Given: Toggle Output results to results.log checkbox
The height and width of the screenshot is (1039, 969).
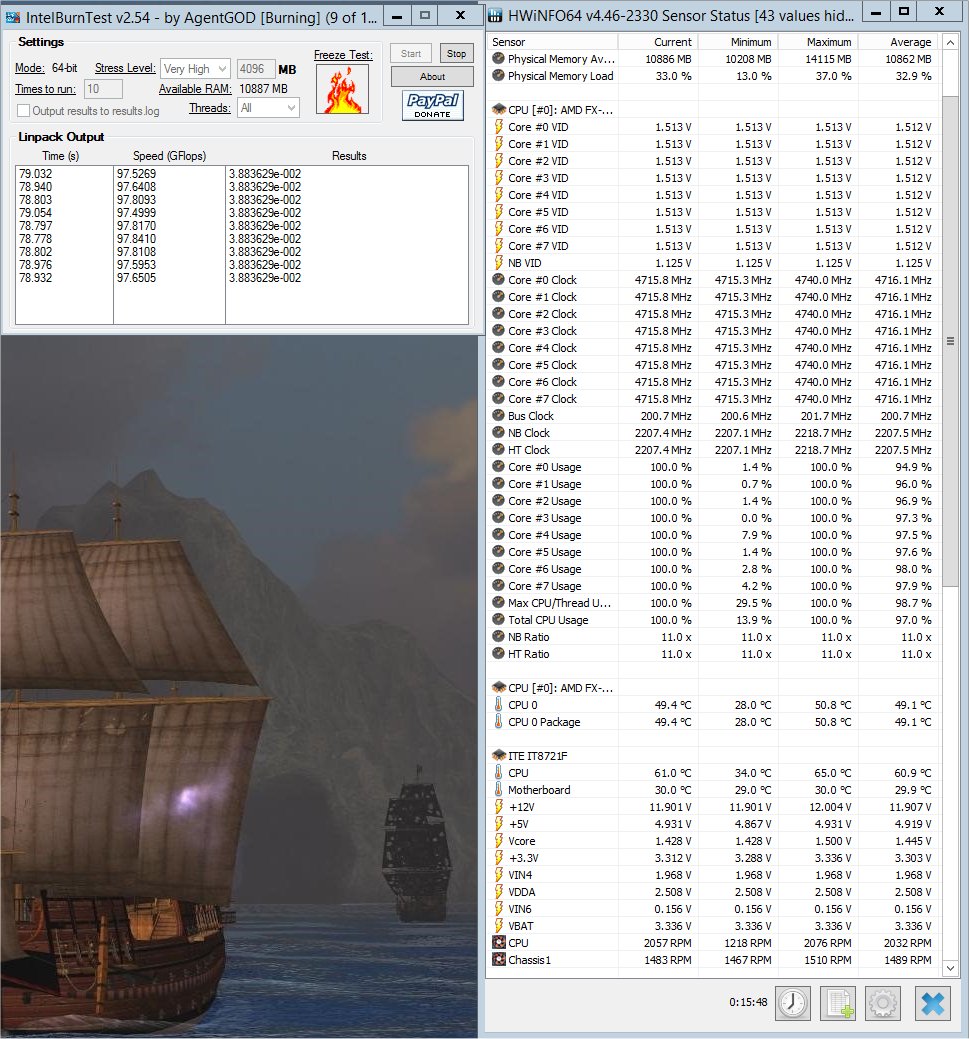Looking at the screenshot, I should tap(23, 111).
